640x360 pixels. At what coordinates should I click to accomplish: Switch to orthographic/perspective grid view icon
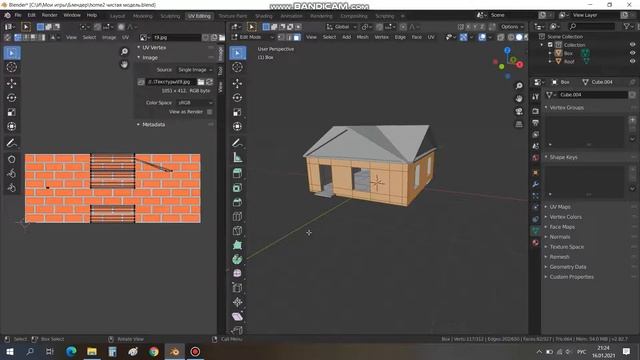[x=519, y=124]
